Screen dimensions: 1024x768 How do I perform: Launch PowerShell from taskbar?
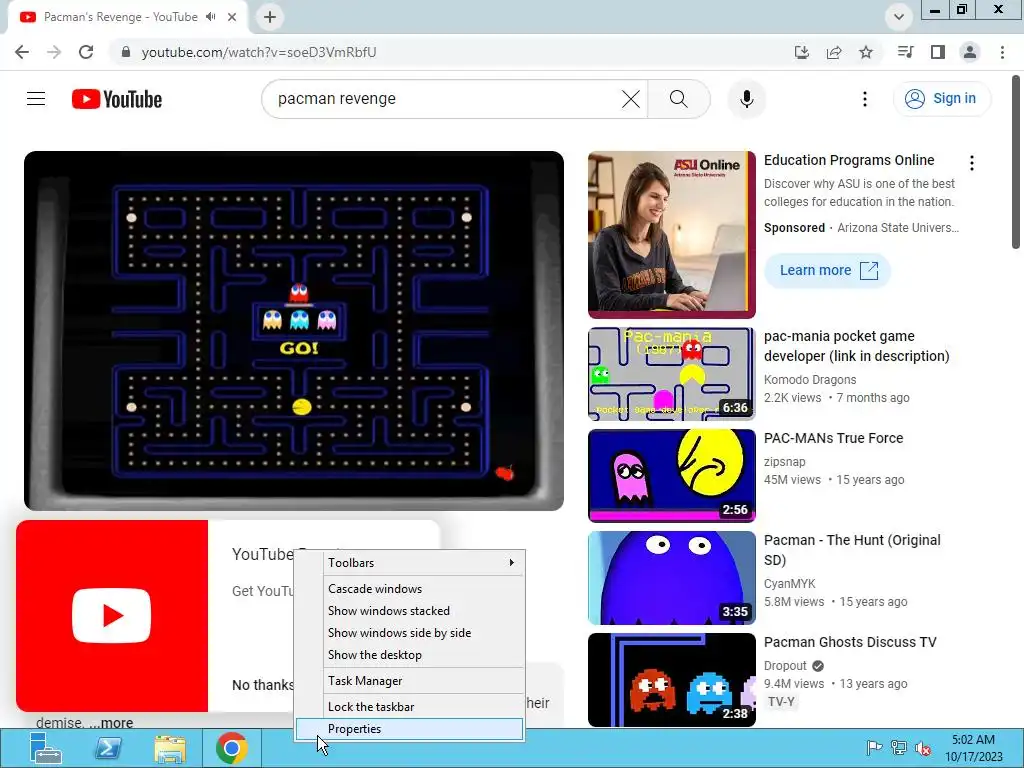coord(108,748)
